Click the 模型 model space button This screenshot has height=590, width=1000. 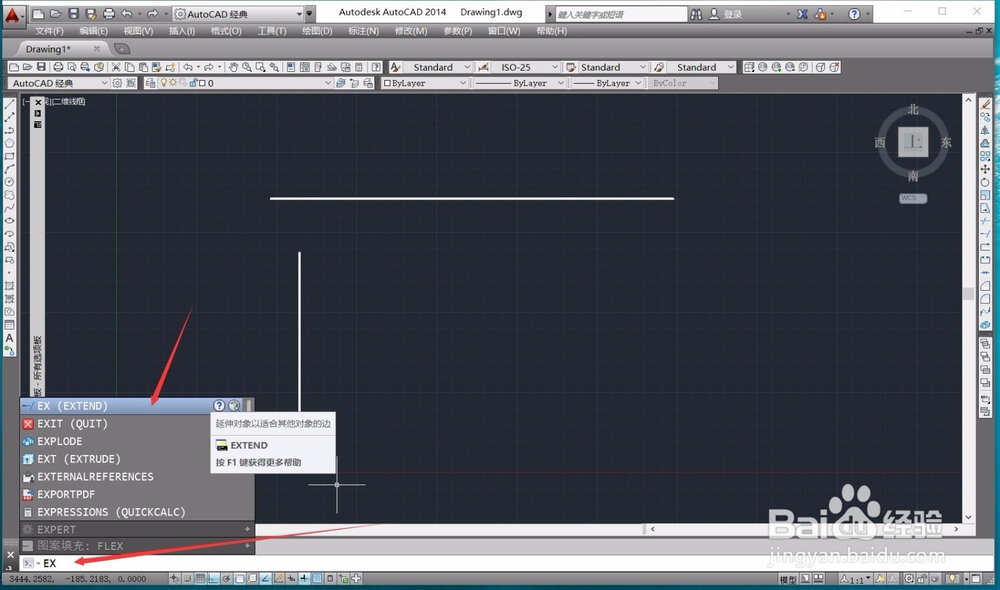click(788, 579)
